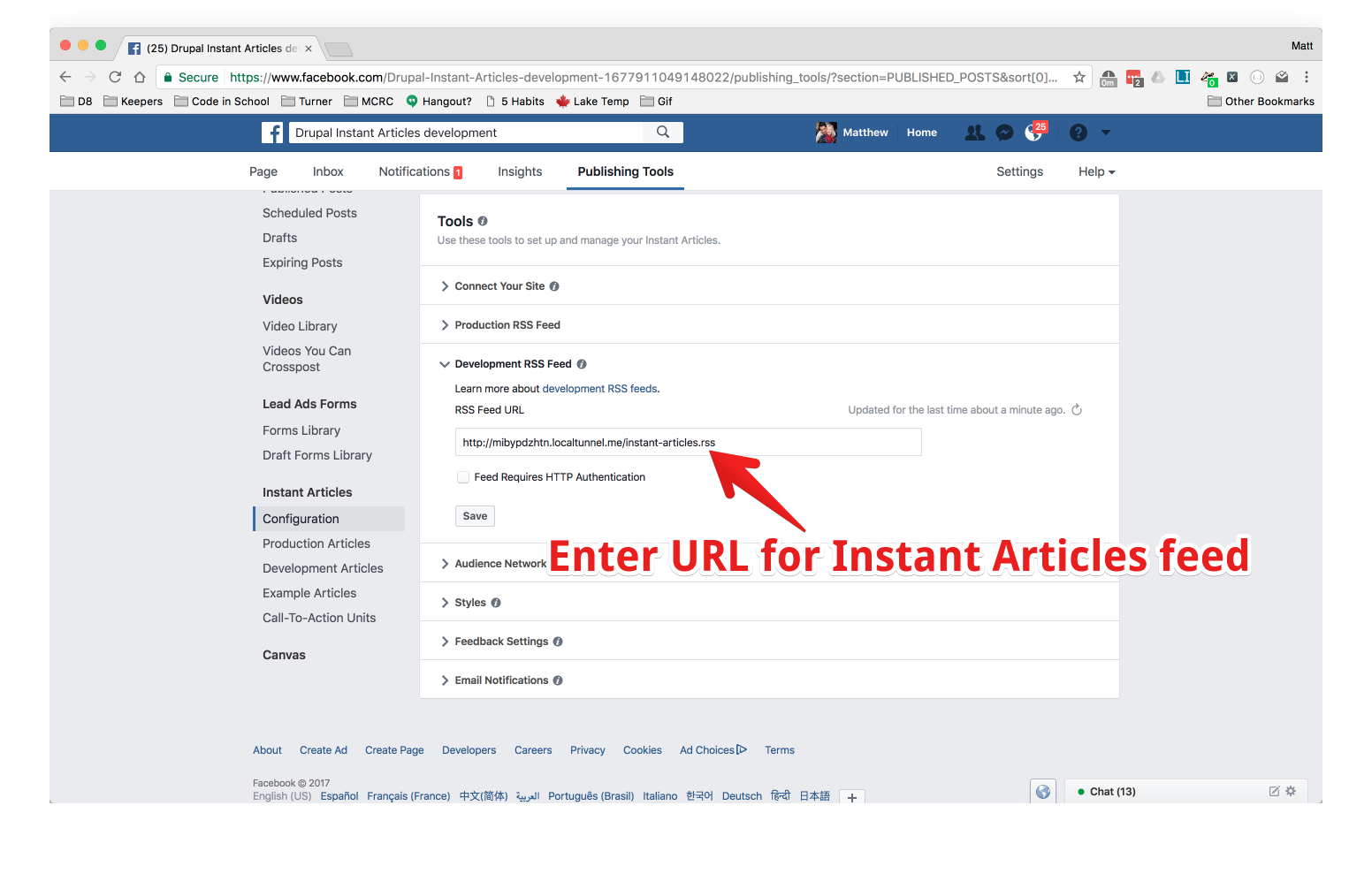The height and width of the screenshot is (874, 1372).
Task: Click inside the RSS Feed URL field
Action: tap(688, 442)
